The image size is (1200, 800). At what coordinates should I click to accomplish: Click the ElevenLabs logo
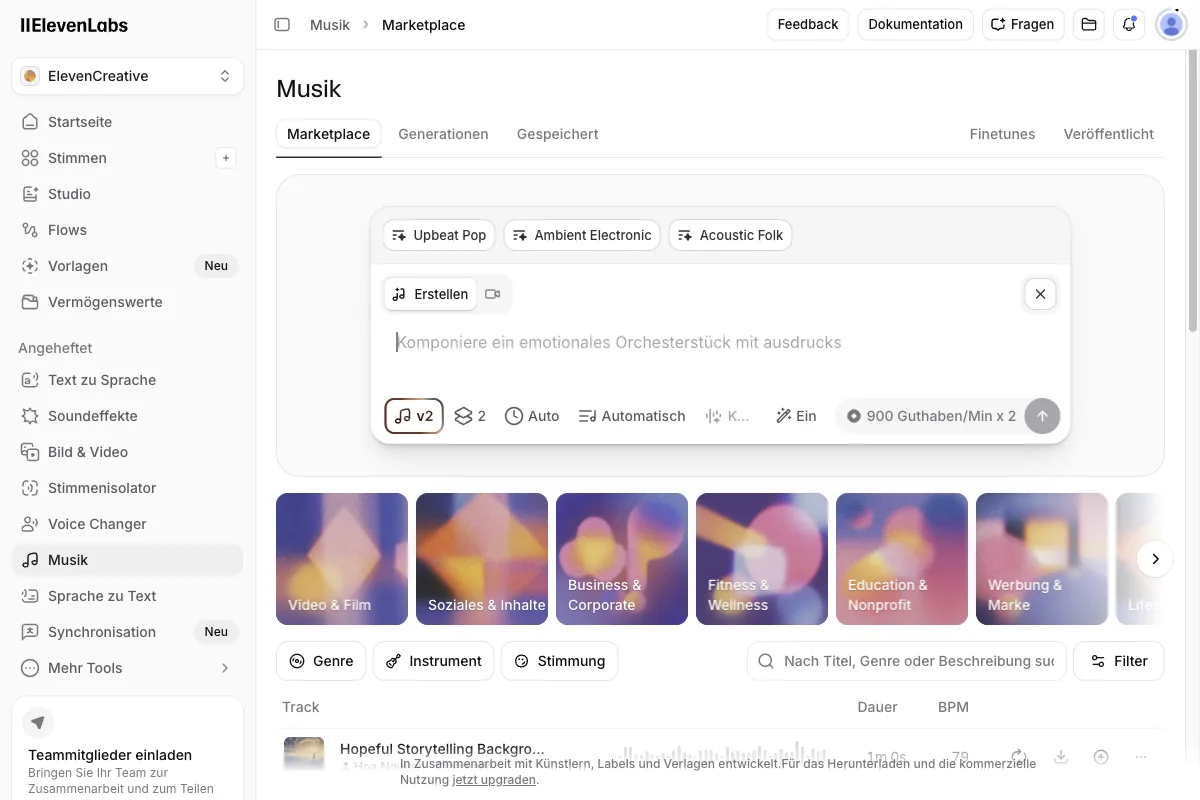tap(74, 26)
